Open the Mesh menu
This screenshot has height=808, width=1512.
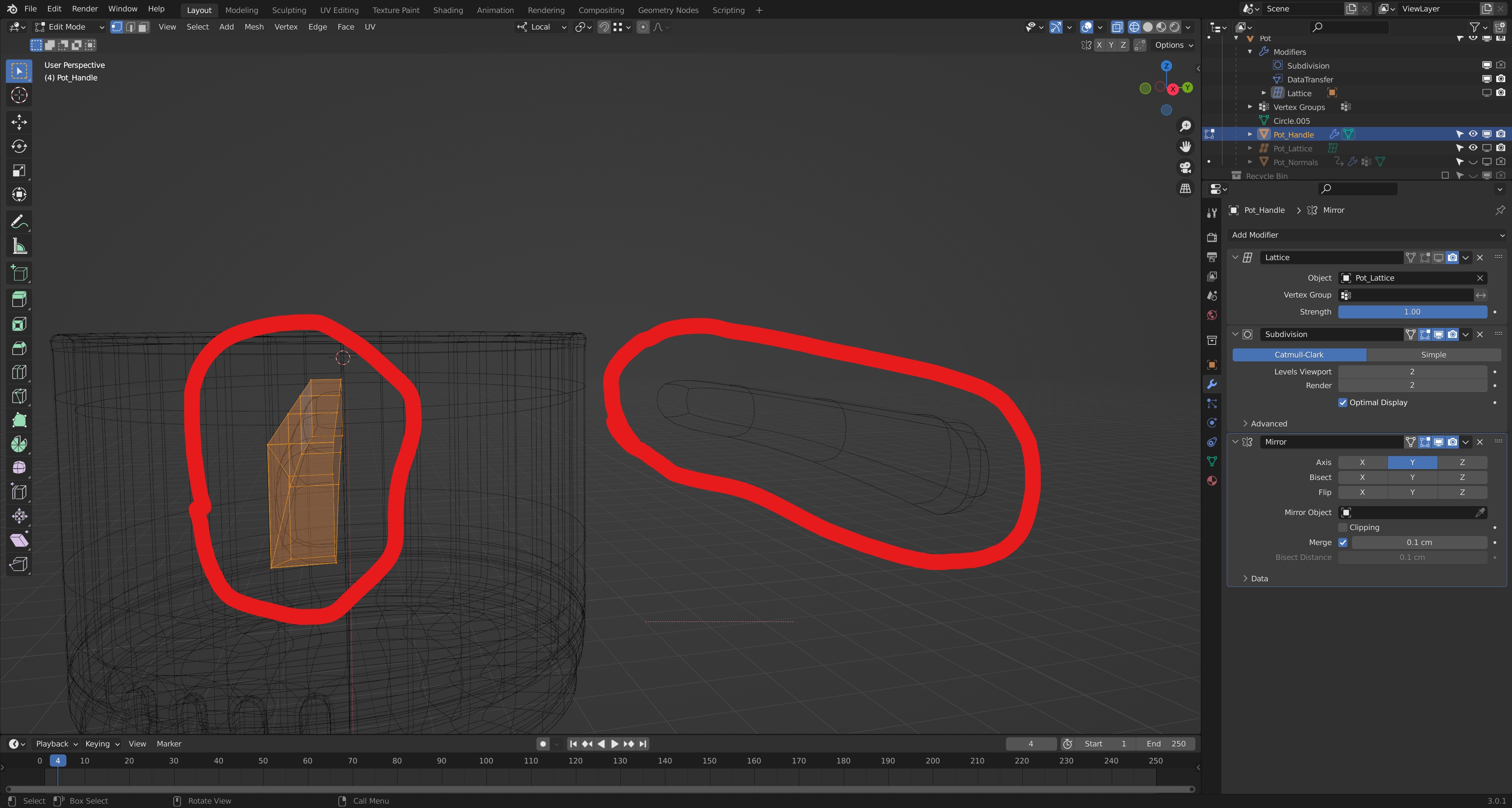point(254,27)
